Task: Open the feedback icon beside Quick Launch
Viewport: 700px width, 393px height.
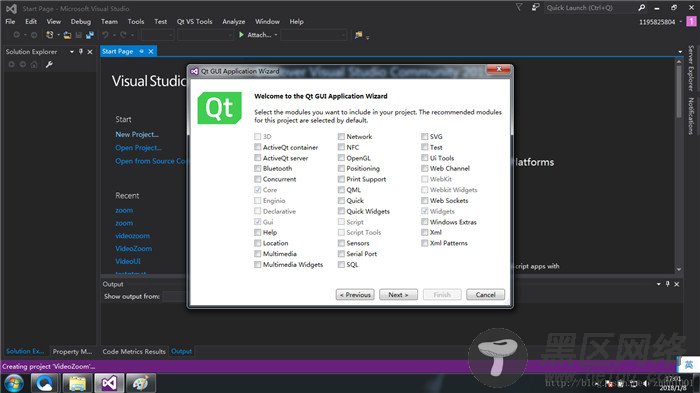Action: (x=535, y=7)
